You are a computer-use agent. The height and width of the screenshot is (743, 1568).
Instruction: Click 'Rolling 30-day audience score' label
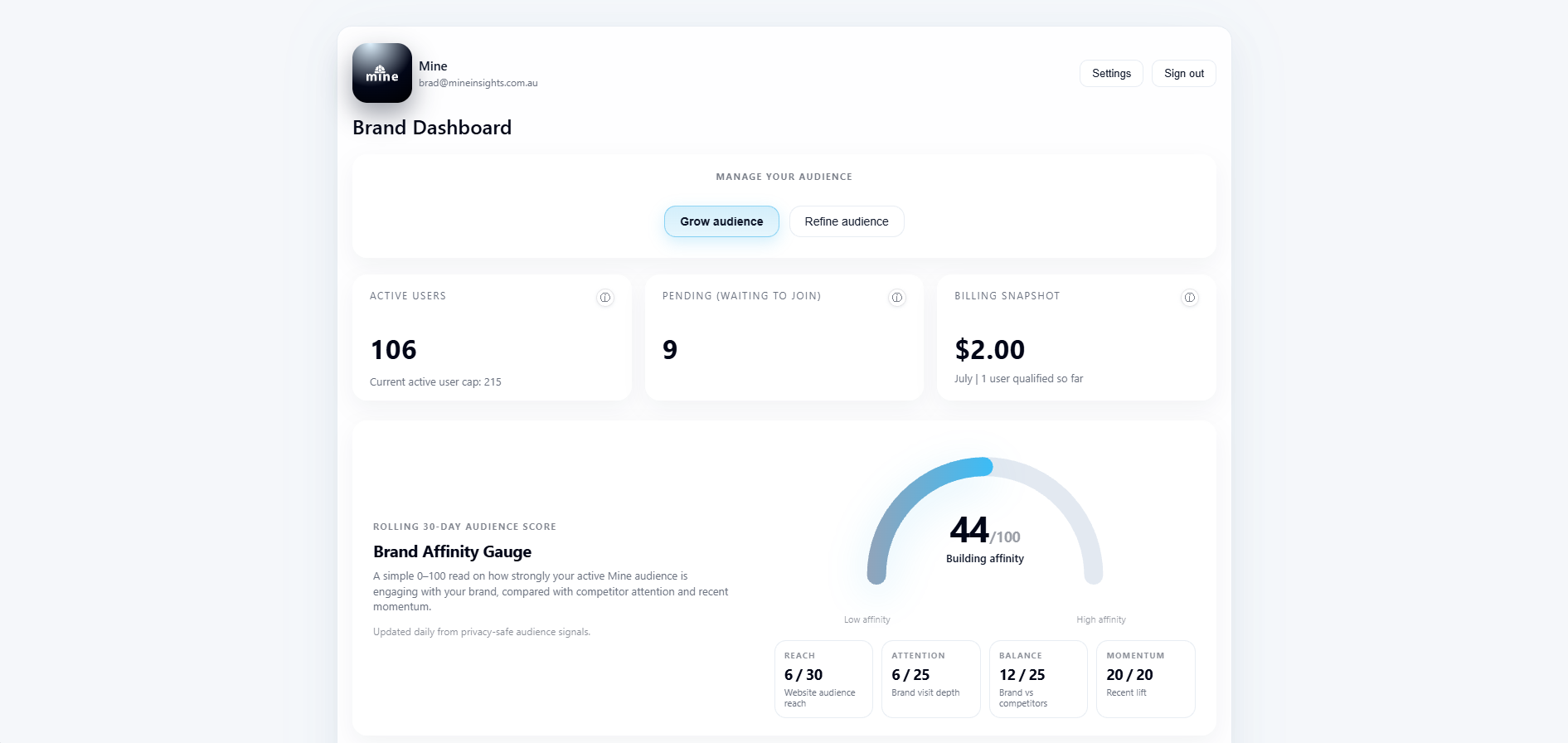(464, 527)
